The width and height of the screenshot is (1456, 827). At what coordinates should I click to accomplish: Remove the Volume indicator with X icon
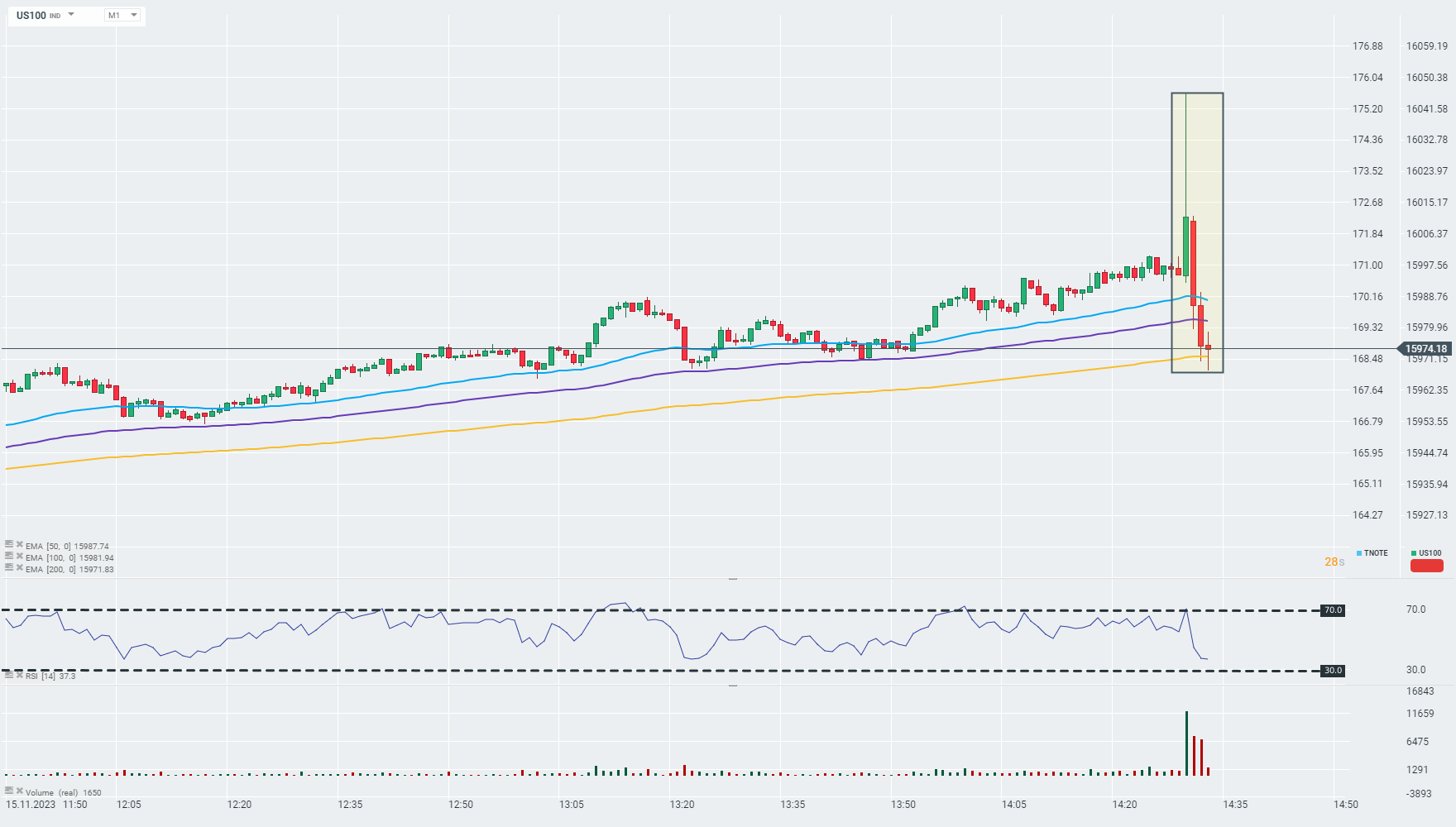[x=19, y=791]
